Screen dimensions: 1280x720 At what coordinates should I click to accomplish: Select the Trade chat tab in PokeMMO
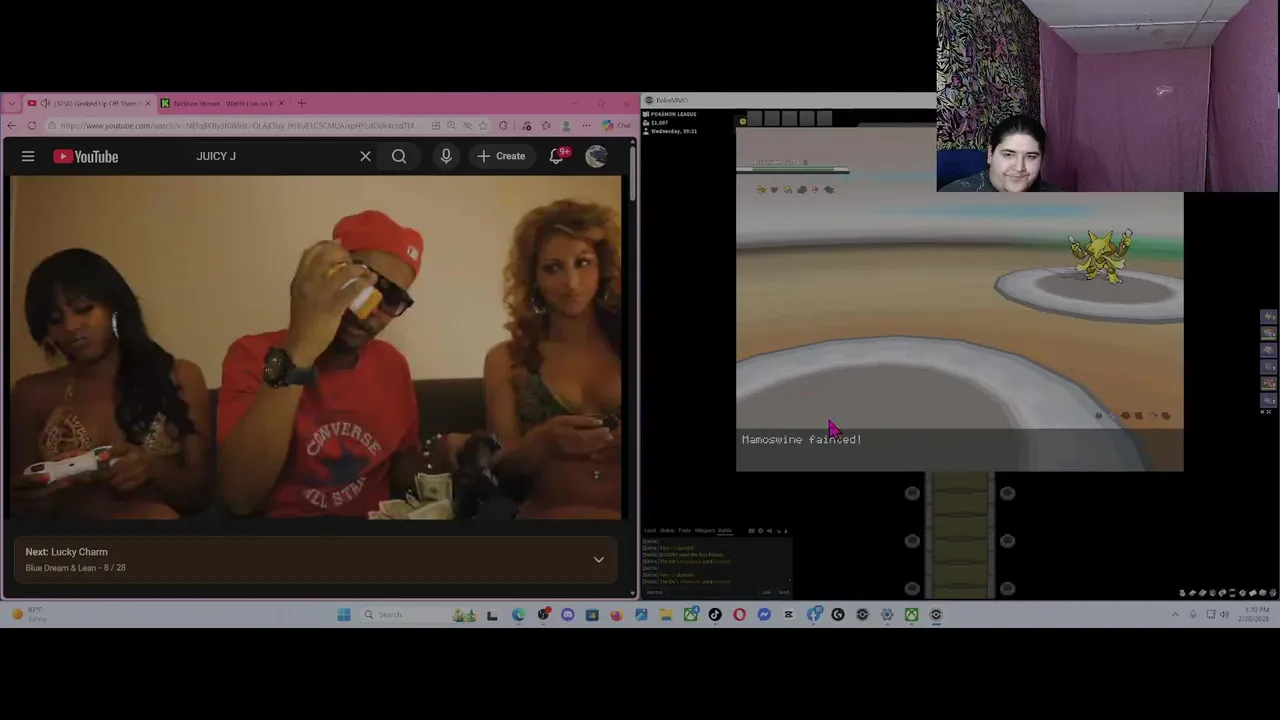coord(684,531)
